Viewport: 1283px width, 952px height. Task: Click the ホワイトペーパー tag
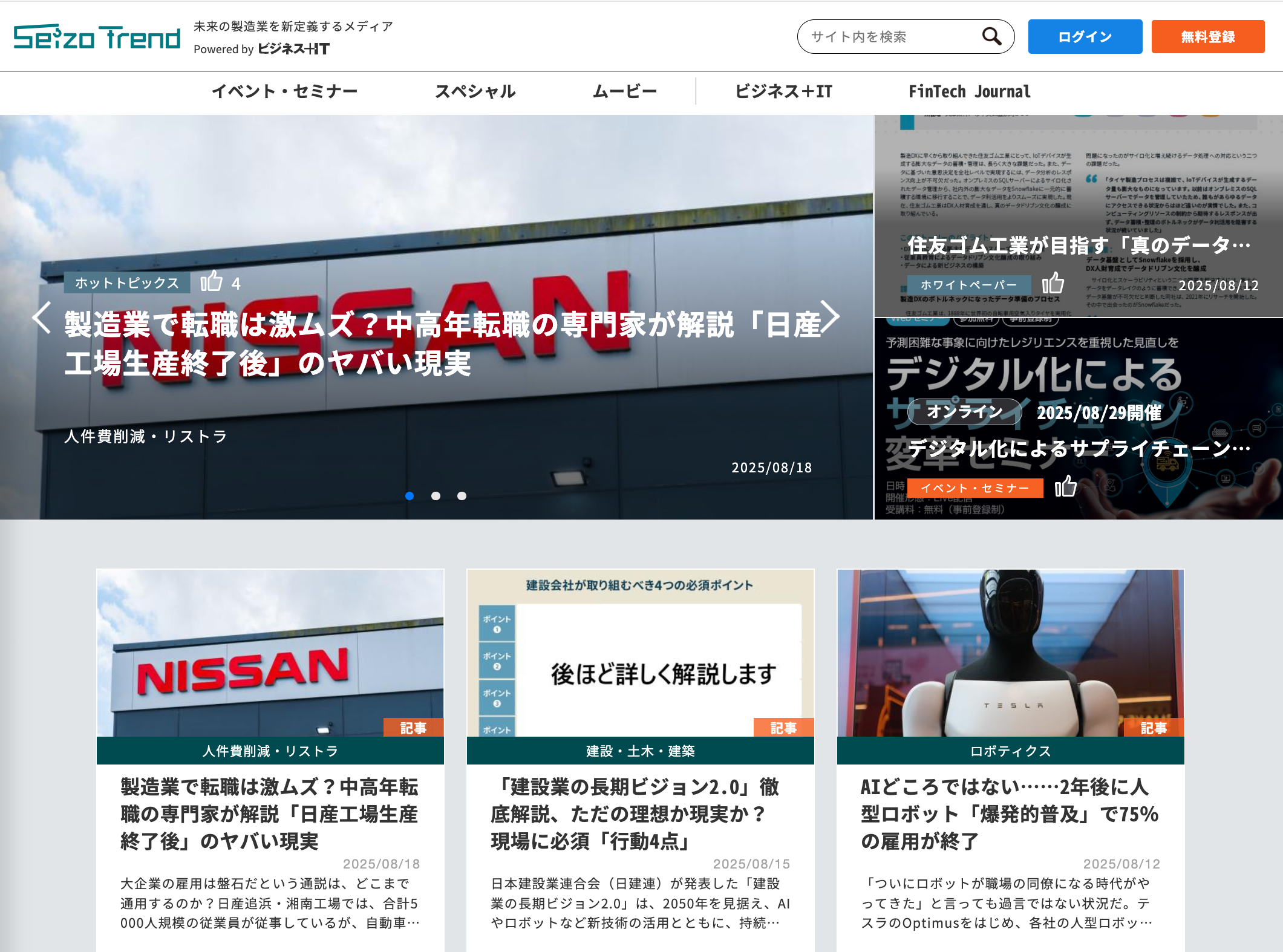coord(969,284)
